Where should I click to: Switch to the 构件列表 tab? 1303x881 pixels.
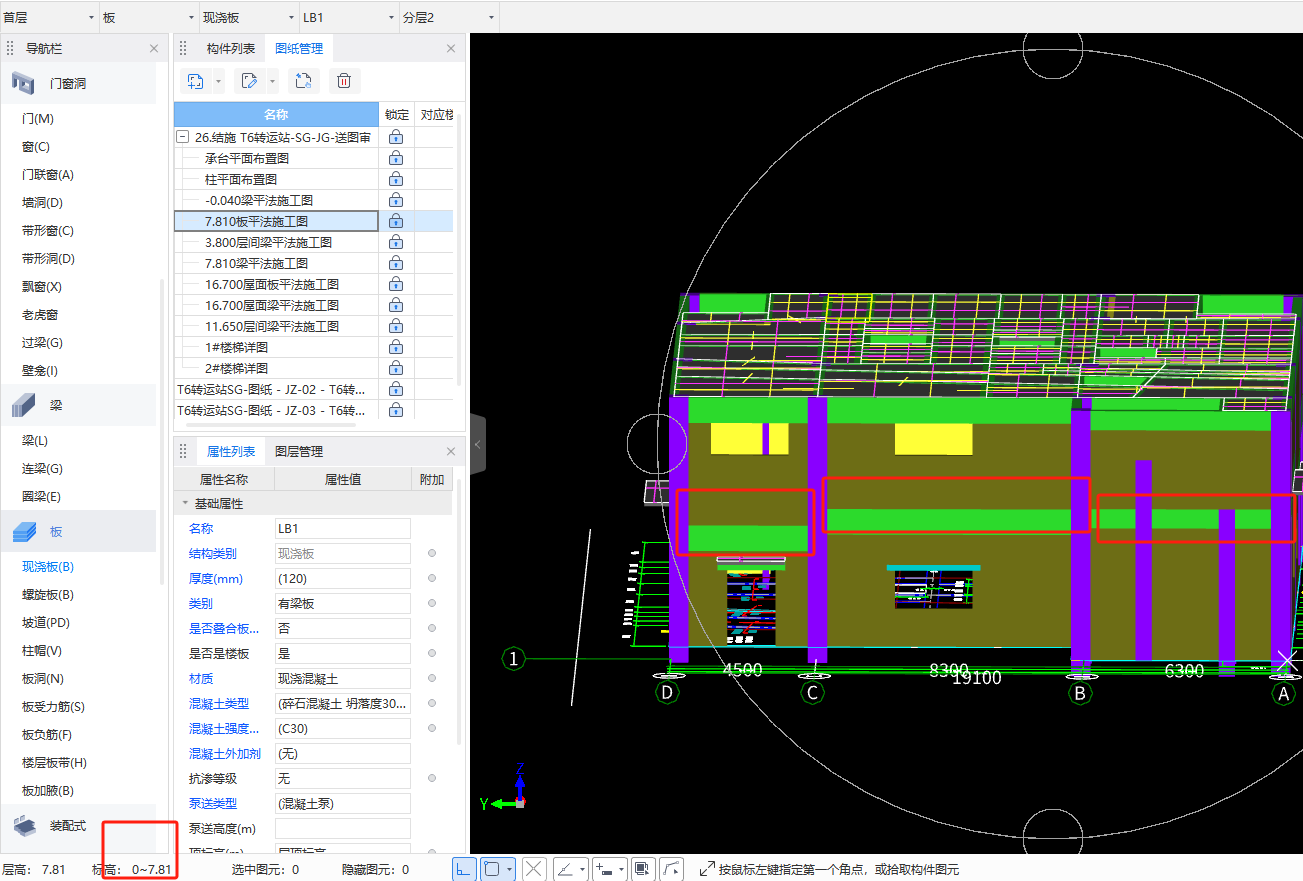(x=231, y=48)
